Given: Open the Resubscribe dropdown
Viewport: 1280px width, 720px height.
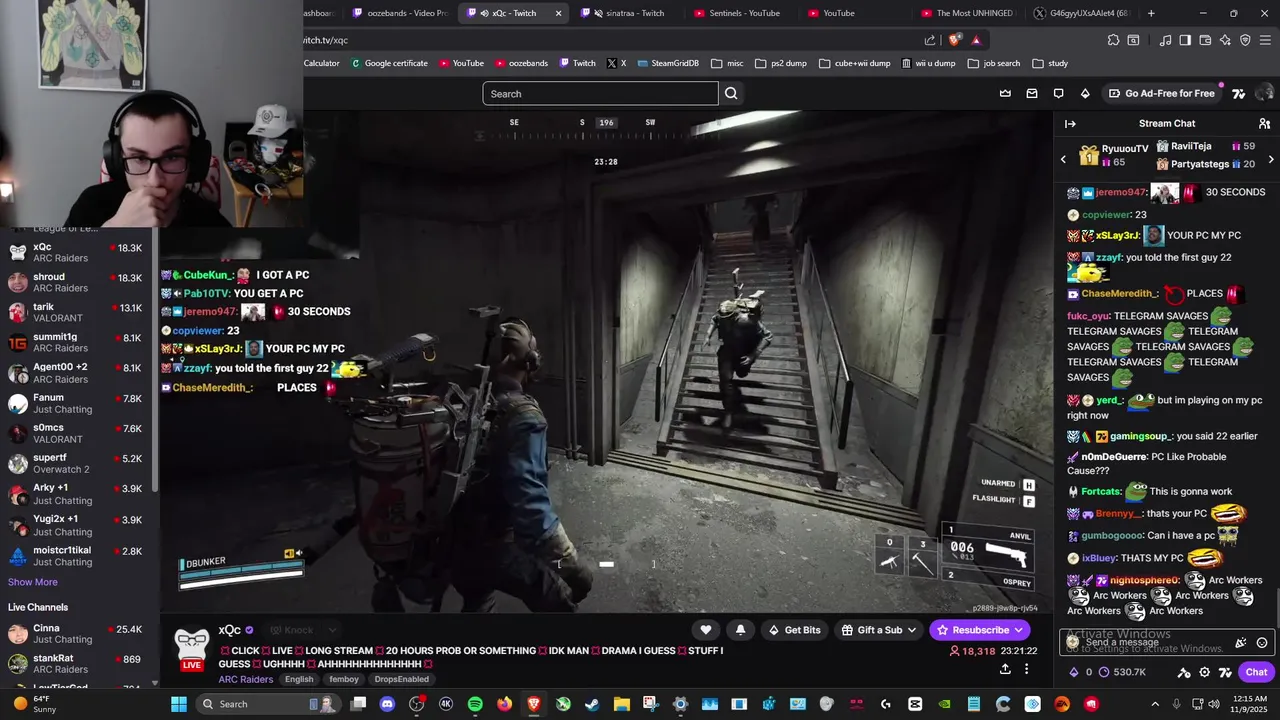Looking at the screenshot, I should [x=1018, y=630].
